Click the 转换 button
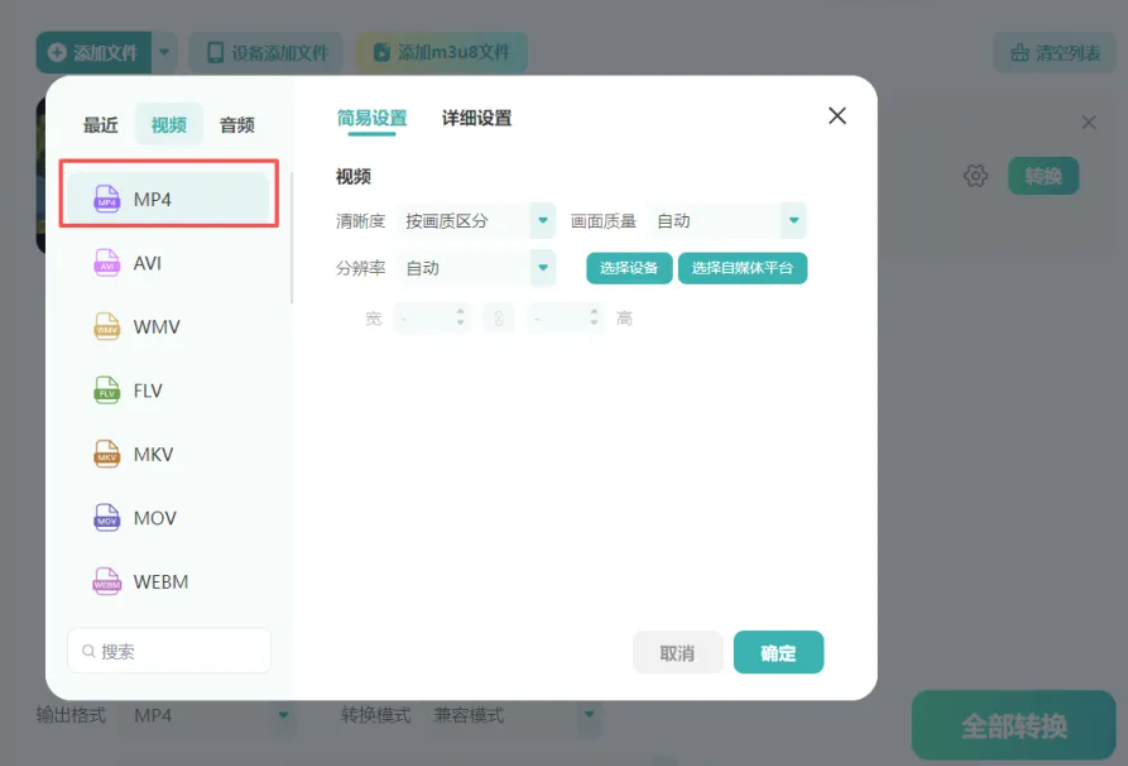This screenshot has height=766, width=1128. point(1043,175)
